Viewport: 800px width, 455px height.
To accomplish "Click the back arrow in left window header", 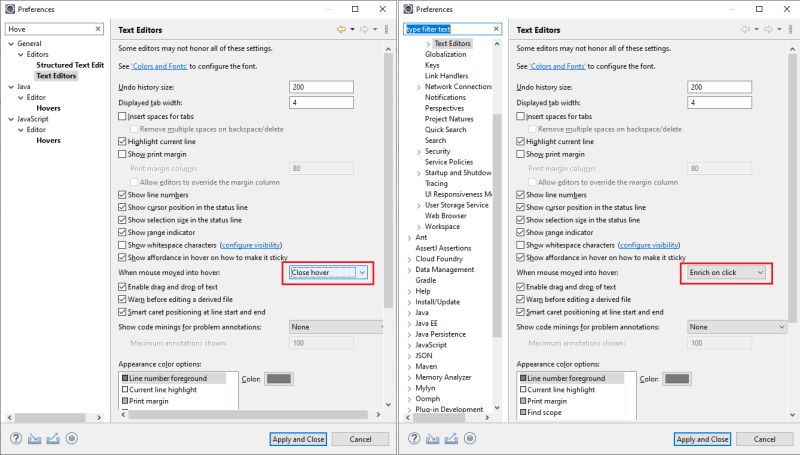I will [341, 30].
